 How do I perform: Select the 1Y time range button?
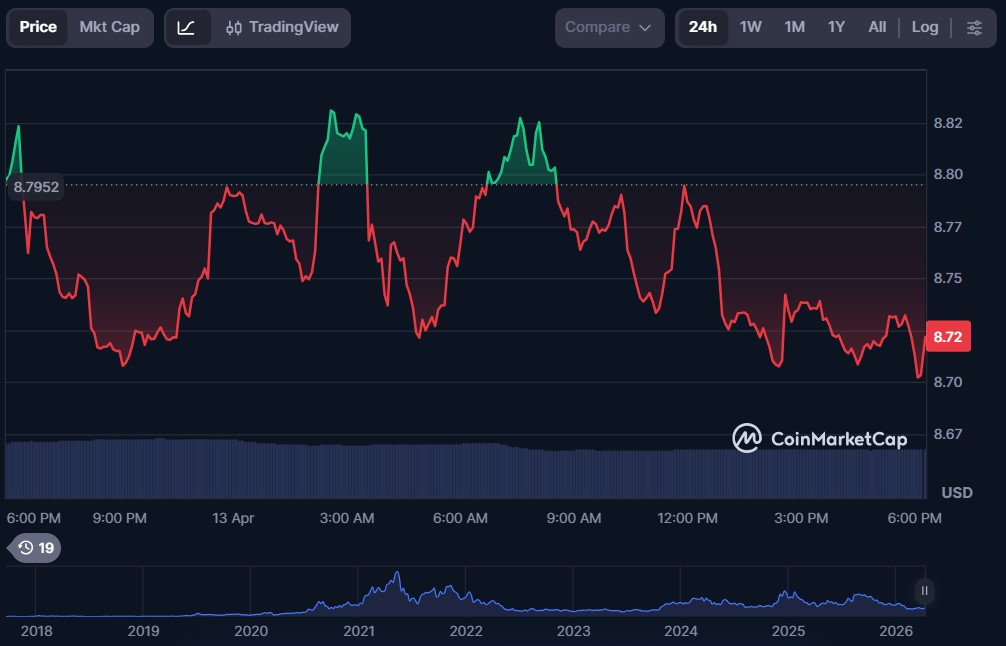coord(835,27)
